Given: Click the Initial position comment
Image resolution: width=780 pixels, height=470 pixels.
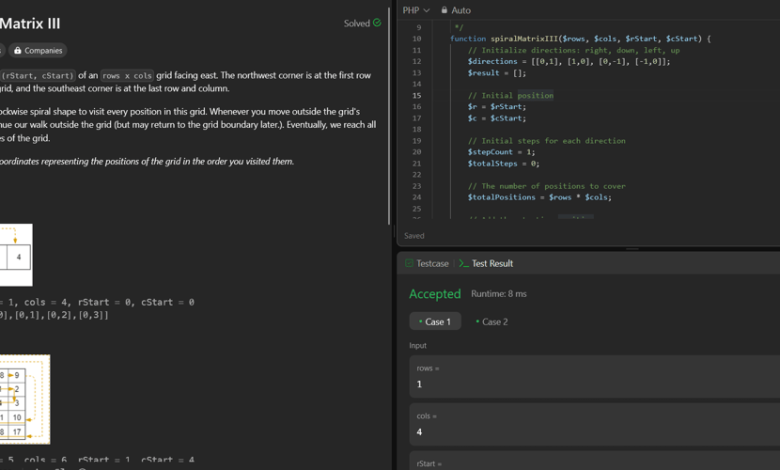Looking at the screenshot, I should pos(510,95).
